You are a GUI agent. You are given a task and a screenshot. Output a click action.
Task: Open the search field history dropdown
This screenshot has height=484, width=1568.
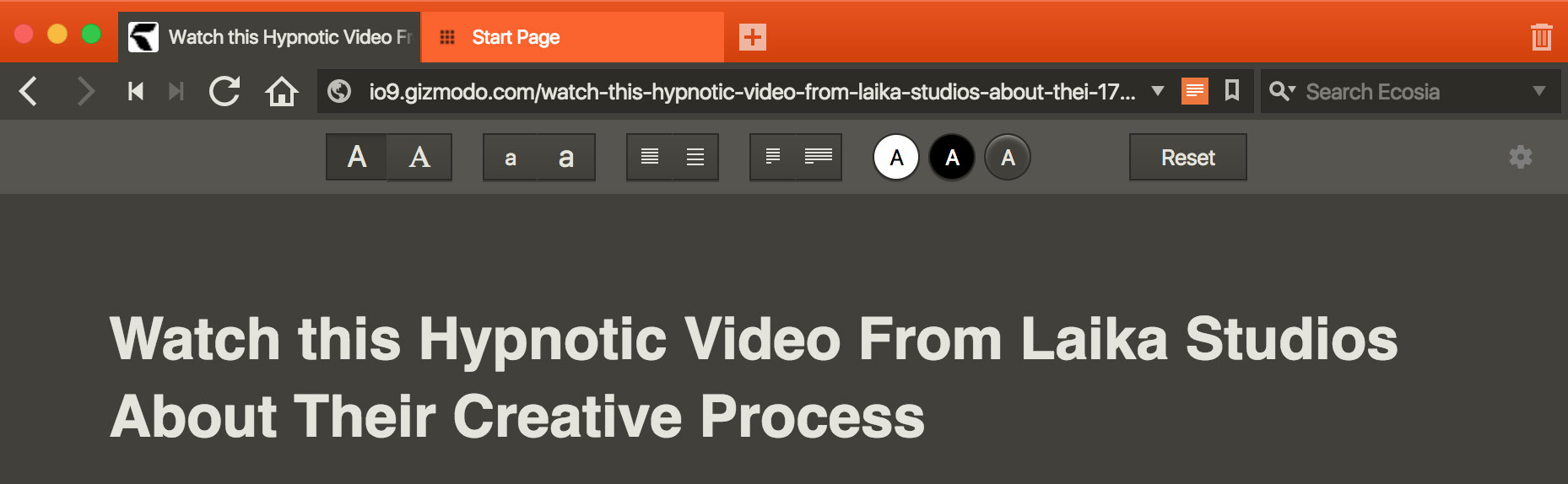(x=1539, y=90)
